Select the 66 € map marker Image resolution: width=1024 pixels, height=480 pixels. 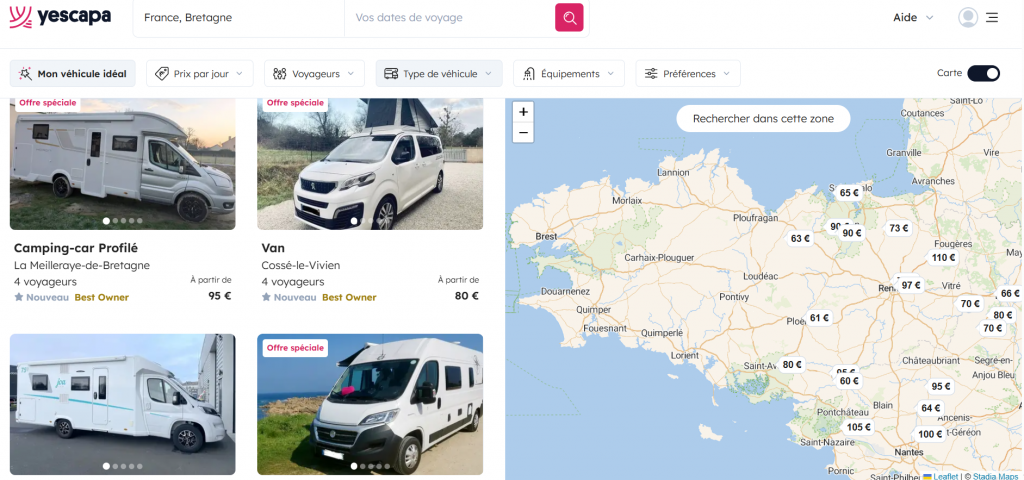tap(1010, 294)
